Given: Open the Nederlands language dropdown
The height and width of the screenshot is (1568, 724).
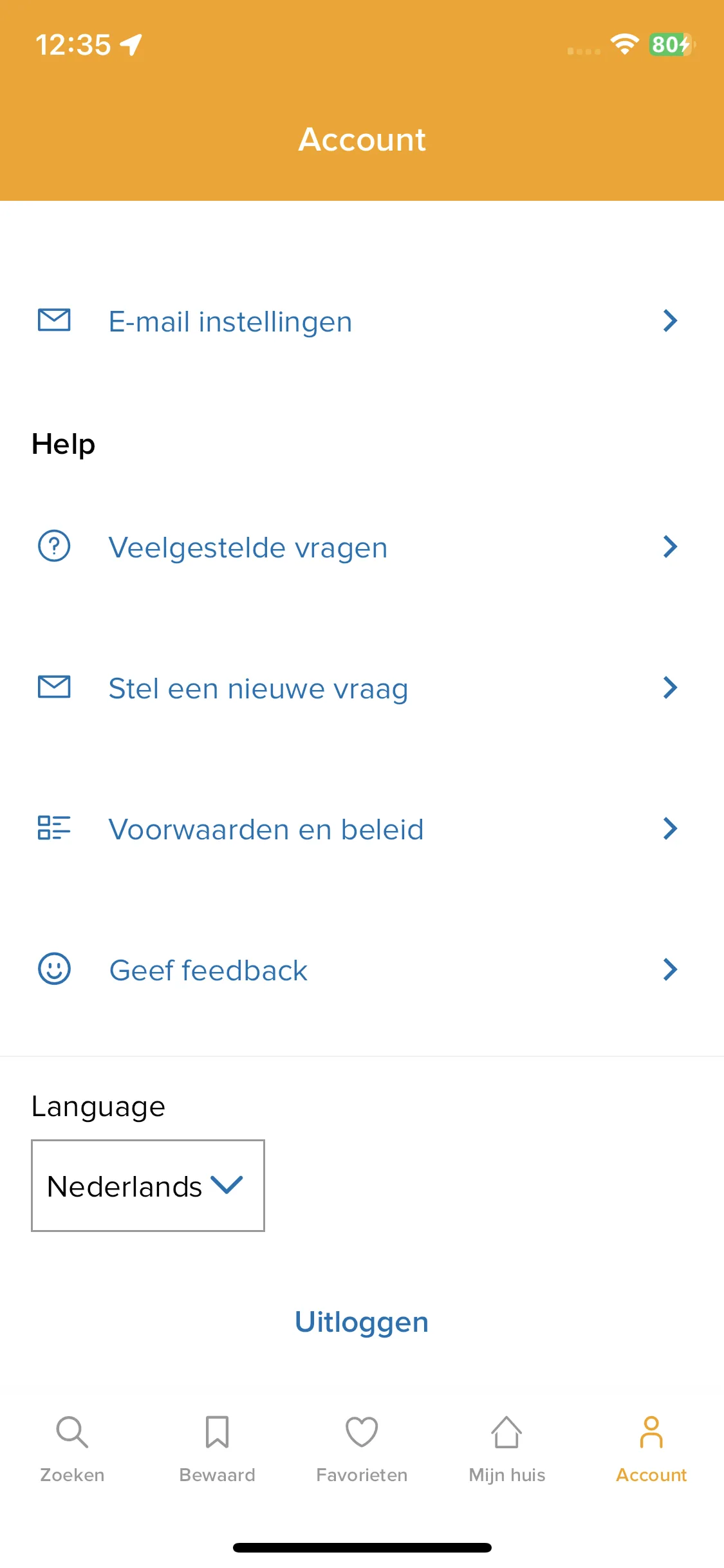Looking at the screenshot, I should point(148,1186).
